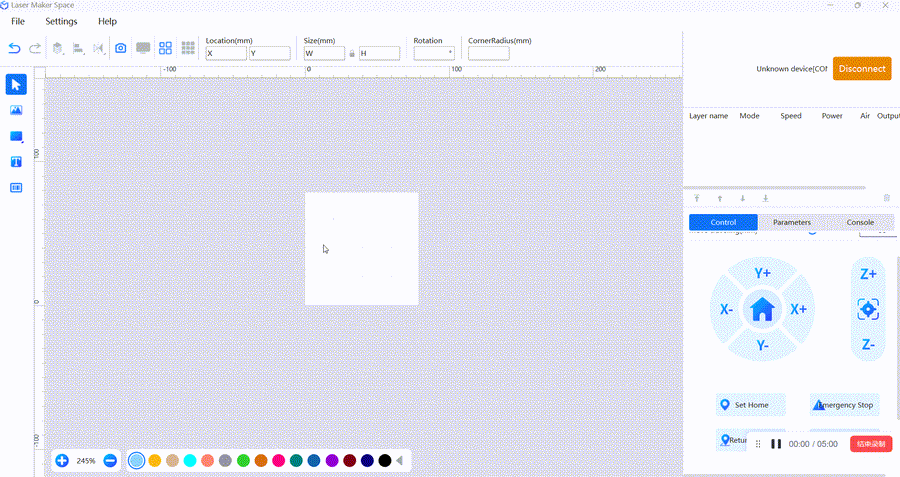Click the Set Home button
This screenshot has height=477, width=900.
pyautogui.click(x=751, y=405)
